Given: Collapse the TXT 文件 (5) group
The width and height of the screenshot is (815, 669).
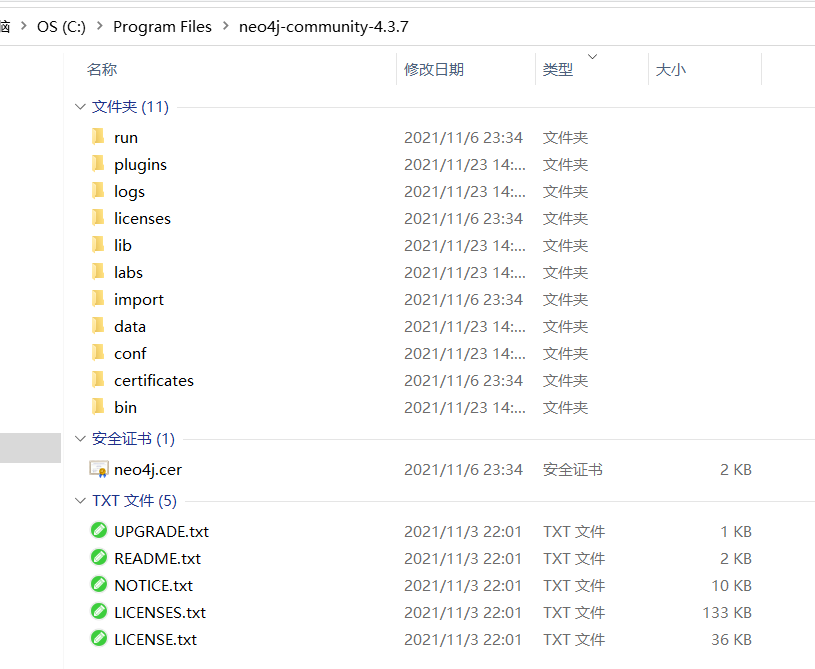Looking at the screenshot, I should [80, 501].
